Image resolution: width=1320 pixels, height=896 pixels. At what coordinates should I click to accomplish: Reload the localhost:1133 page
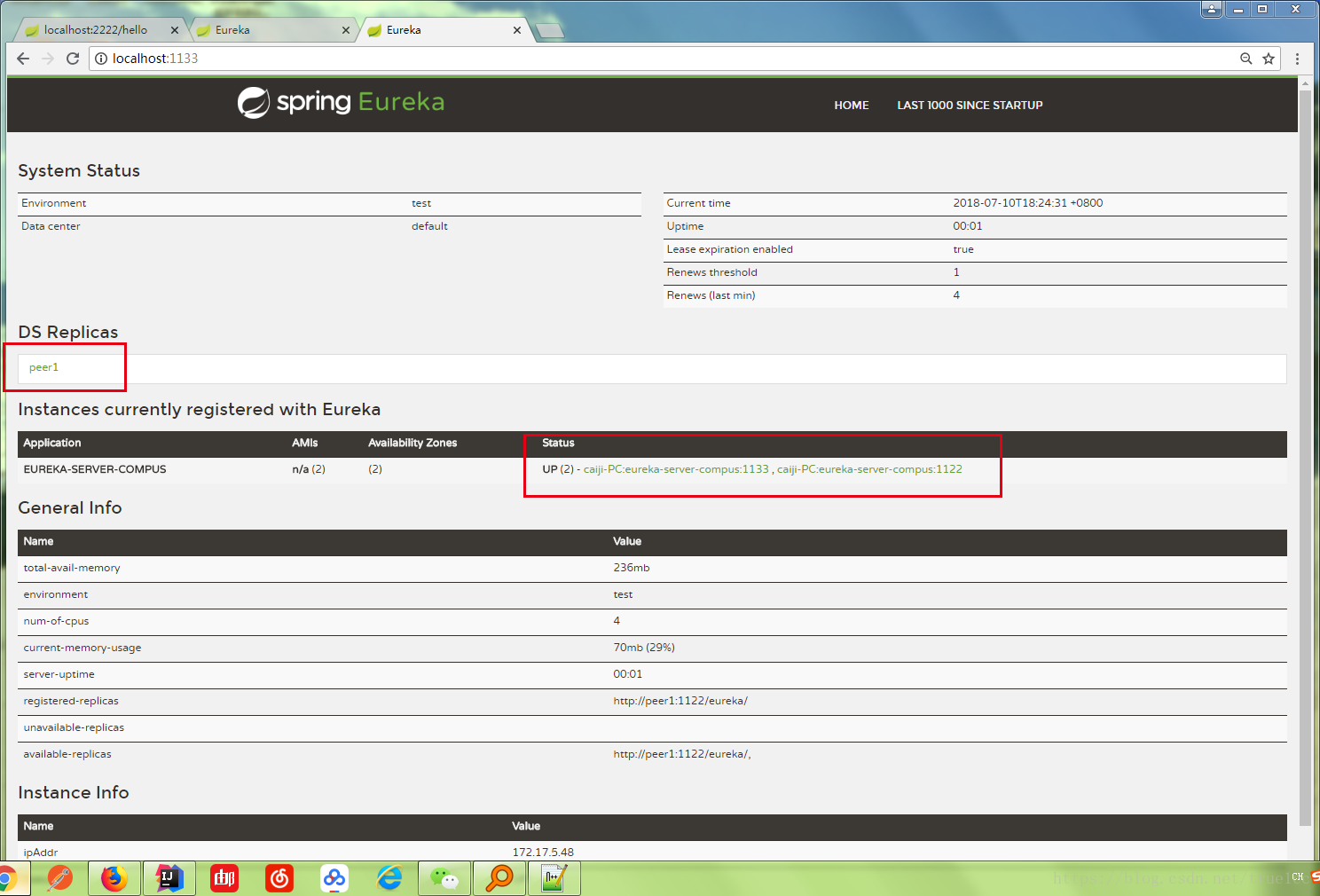tap(73, 59)
